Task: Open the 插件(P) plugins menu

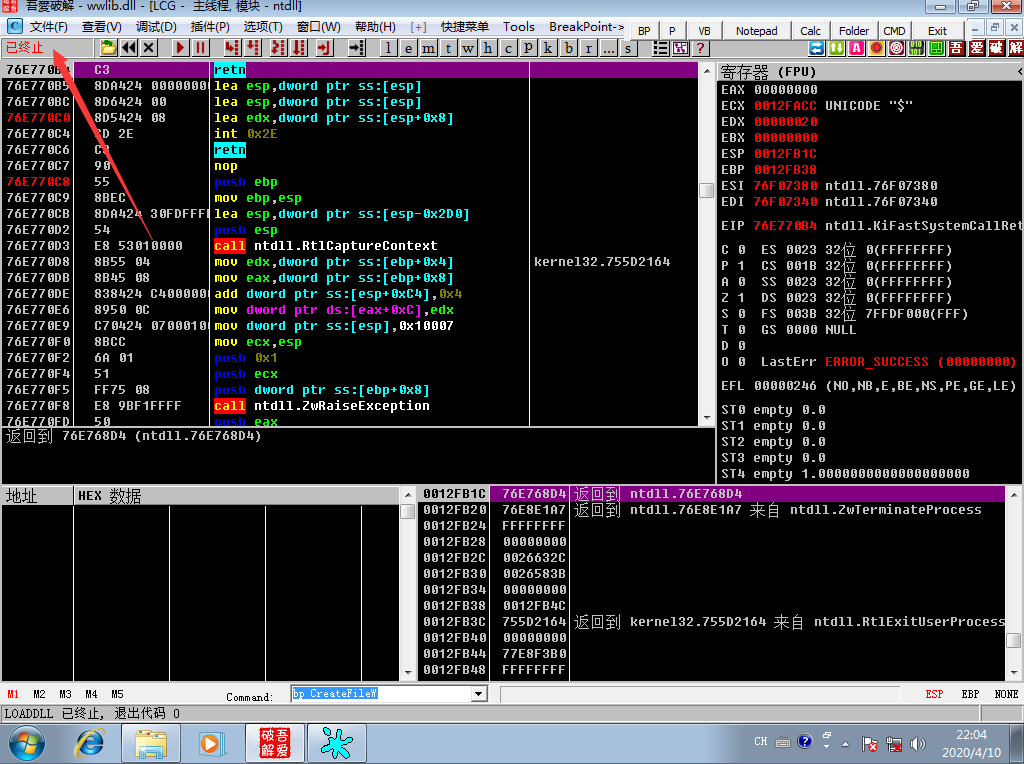Action: [210, 27]
